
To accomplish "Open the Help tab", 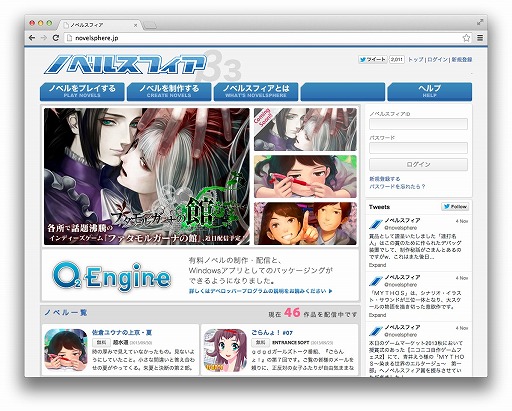I will click(430, 91).
